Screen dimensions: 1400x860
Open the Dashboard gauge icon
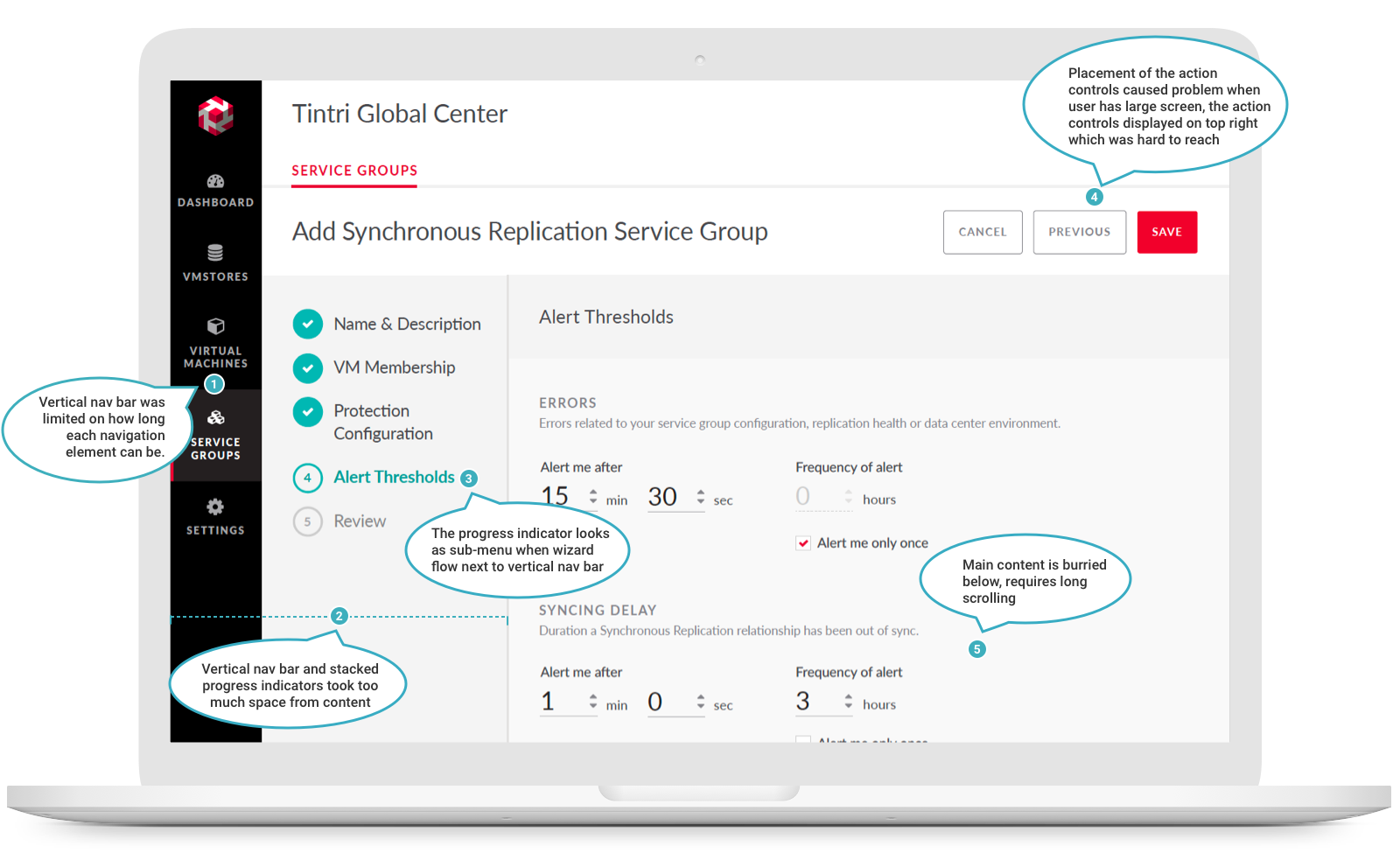[x=215, y=181]
